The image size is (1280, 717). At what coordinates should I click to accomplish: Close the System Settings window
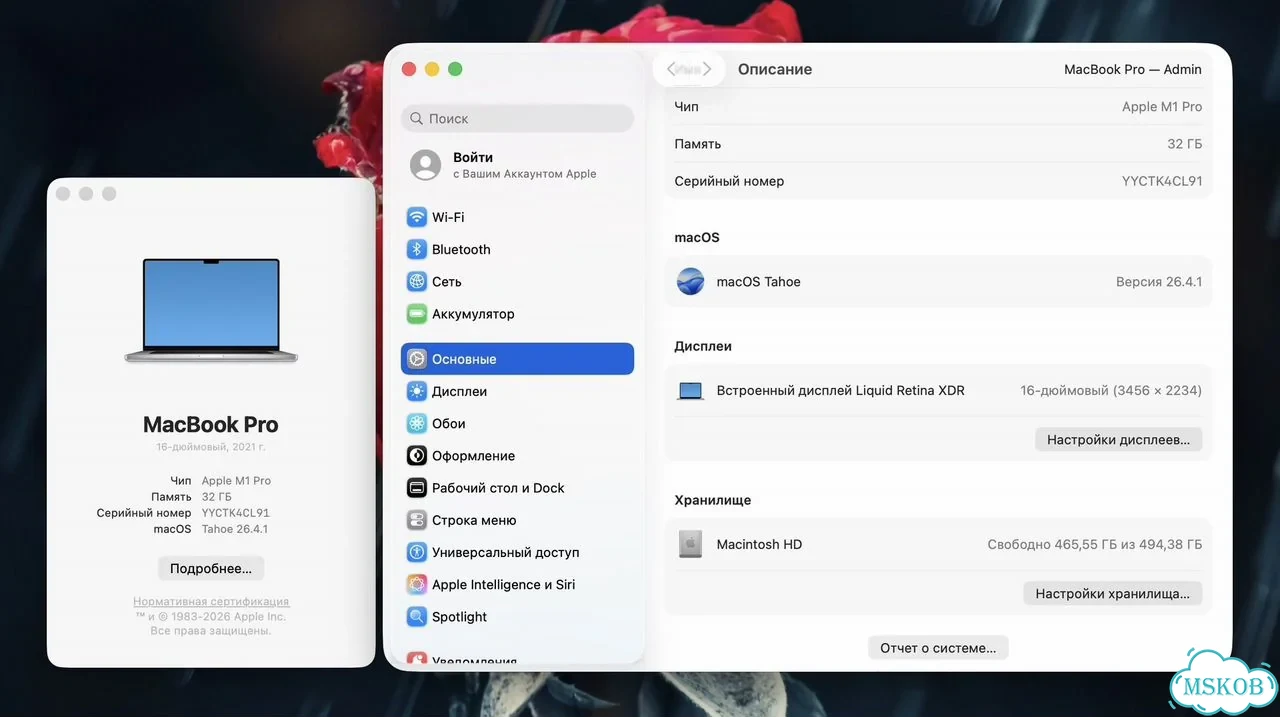point(408,69)
